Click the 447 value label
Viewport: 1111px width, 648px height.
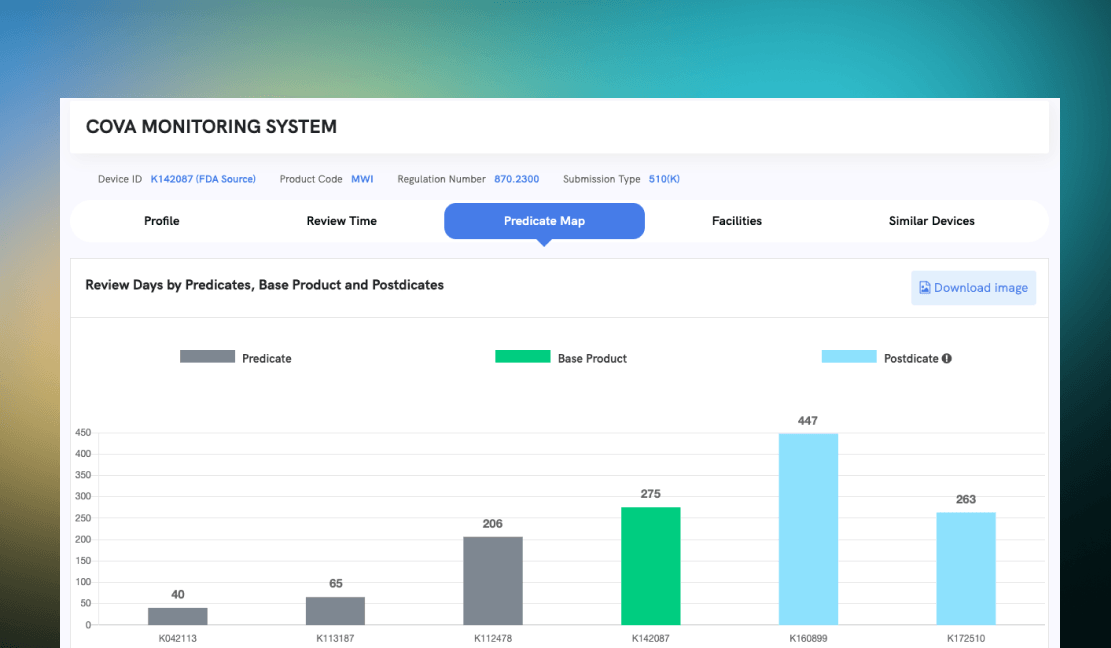click(808, 421)
